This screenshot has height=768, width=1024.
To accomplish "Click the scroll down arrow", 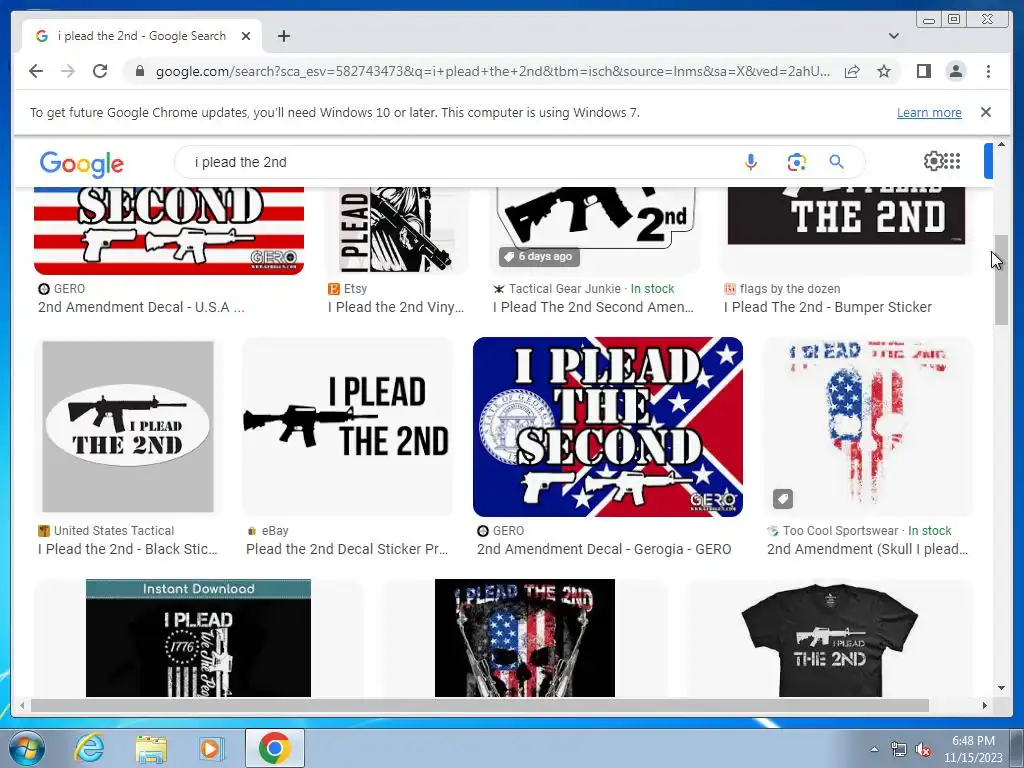I will (x=1001, y=688).
